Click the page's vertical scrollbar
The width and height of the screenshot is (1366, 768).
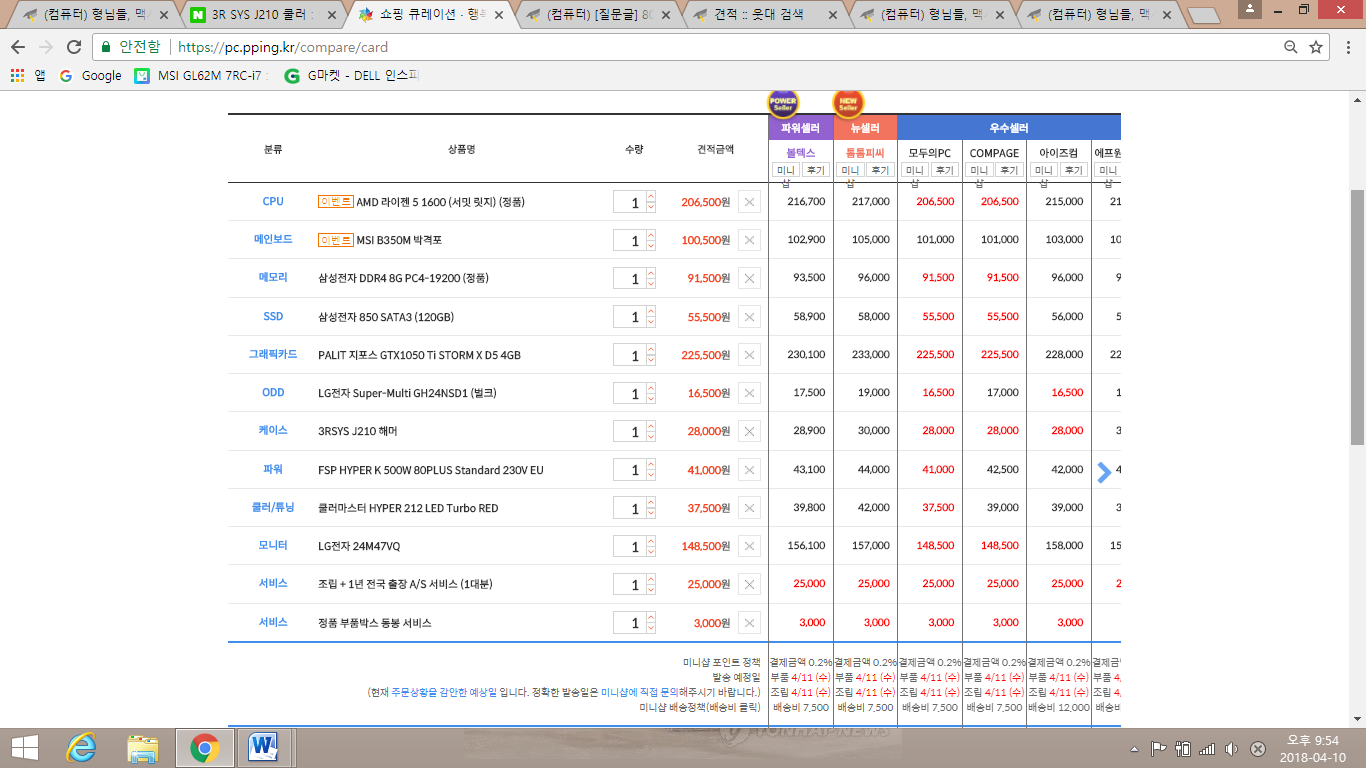click(x=1357, y=318)
